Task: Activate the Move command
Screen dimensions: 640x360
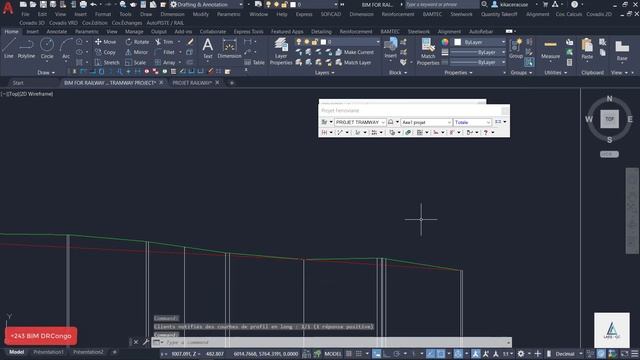Action: pyautogui.click(x=105, y=42)
